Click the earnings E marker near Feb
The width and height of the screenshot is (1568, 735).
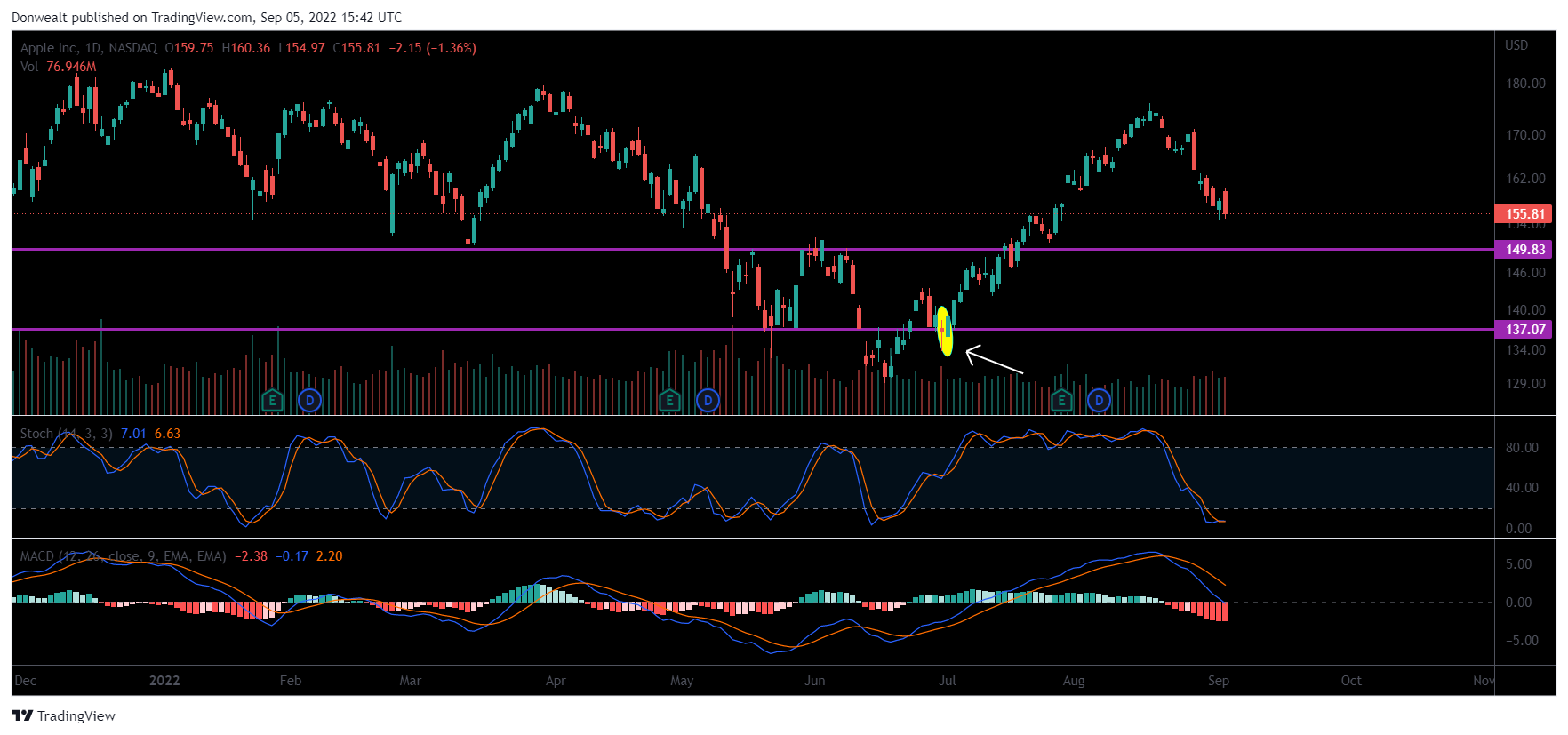click(x=272, y=401)
